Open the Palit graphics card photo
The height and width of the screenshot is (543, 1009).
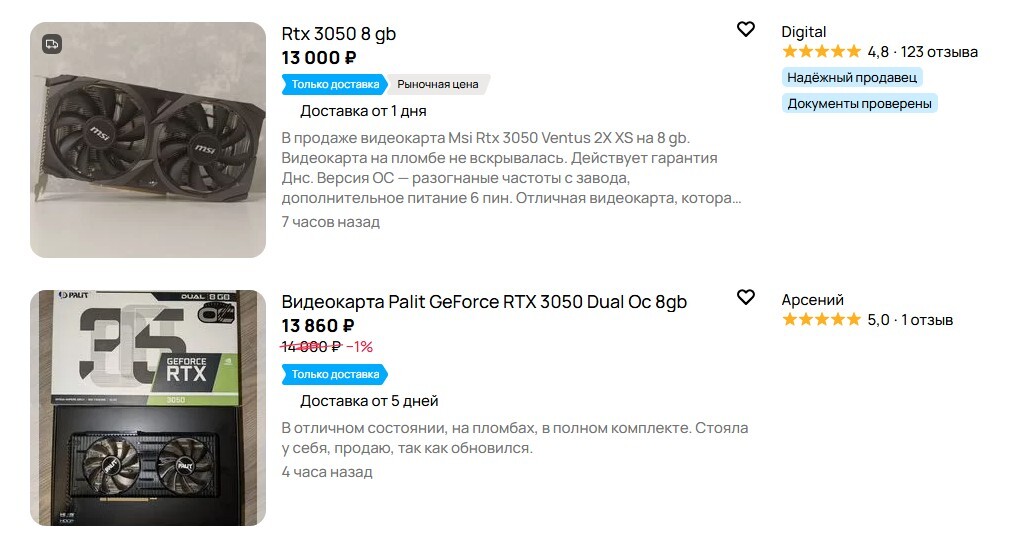point(148,408)
